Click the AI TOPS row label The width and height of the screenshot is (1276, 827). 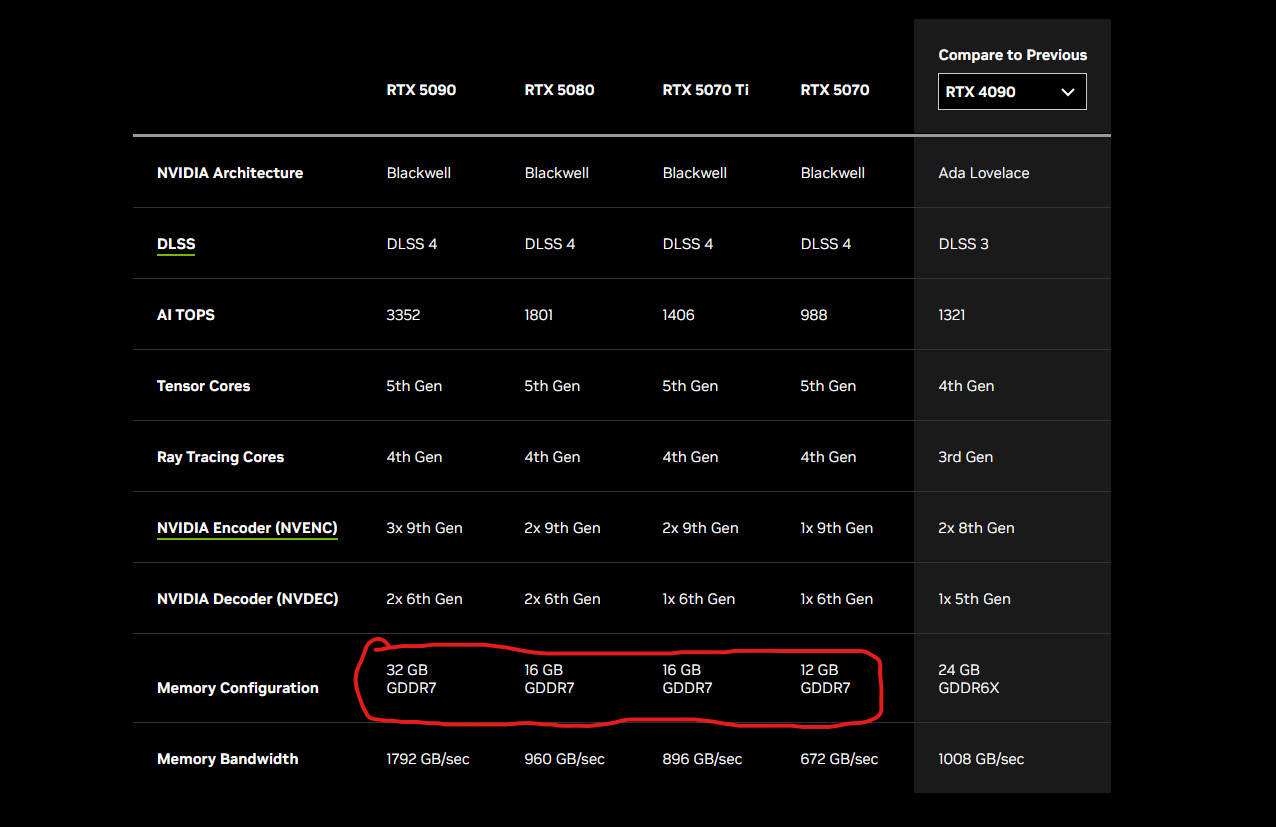point(186,315)
